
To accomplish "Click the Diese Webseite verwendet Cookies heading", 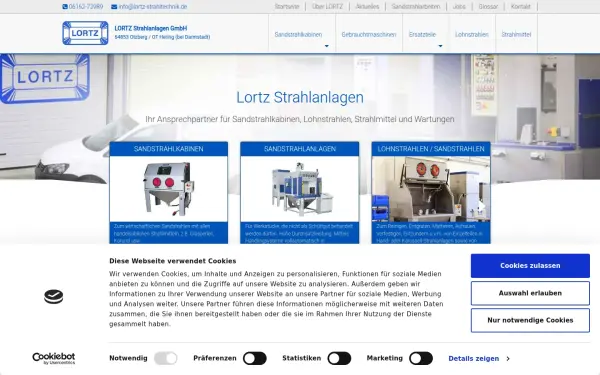I will pos(173,261).
